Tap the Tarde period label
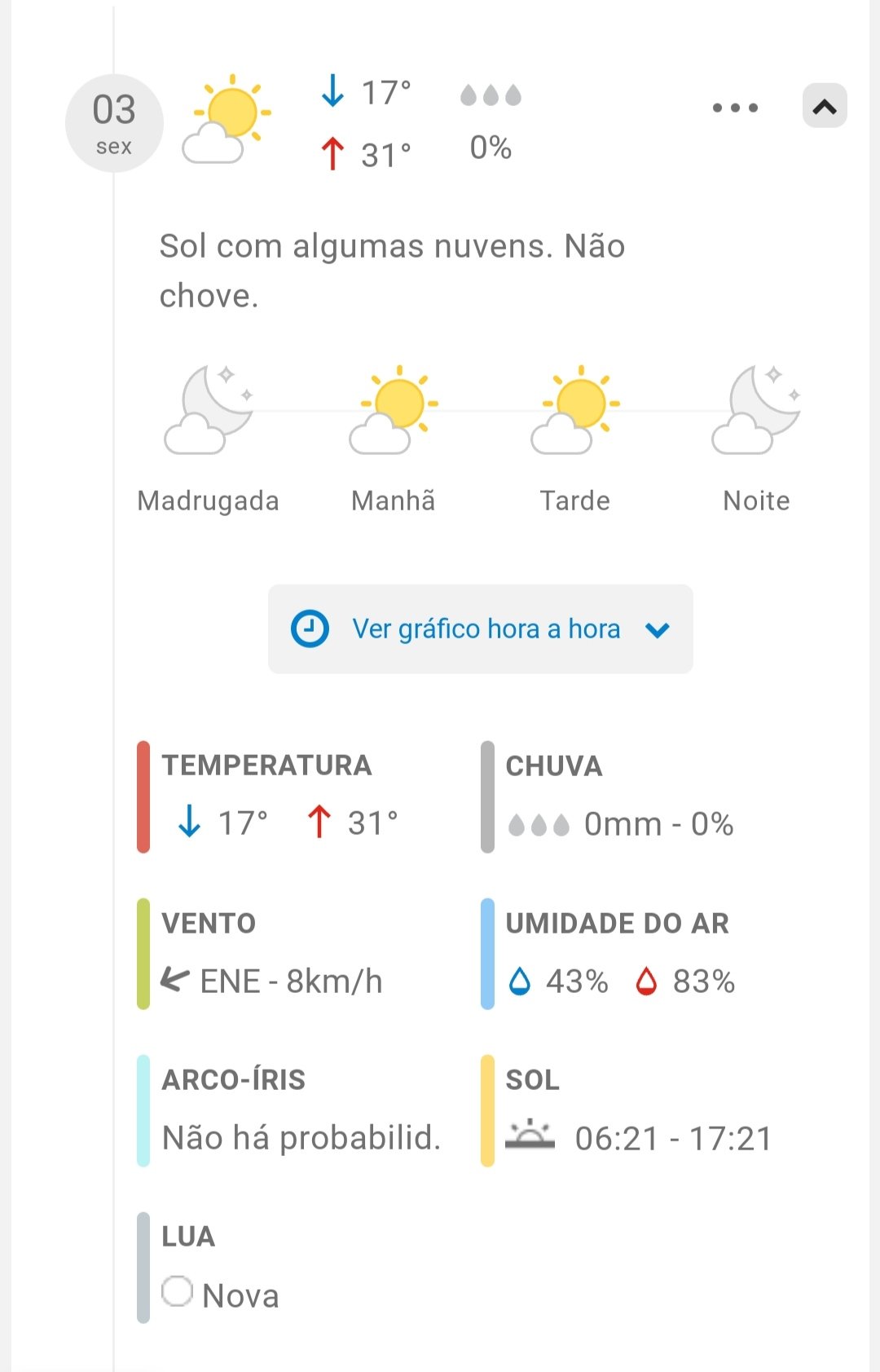880x1372 pixels. (575, 501)
